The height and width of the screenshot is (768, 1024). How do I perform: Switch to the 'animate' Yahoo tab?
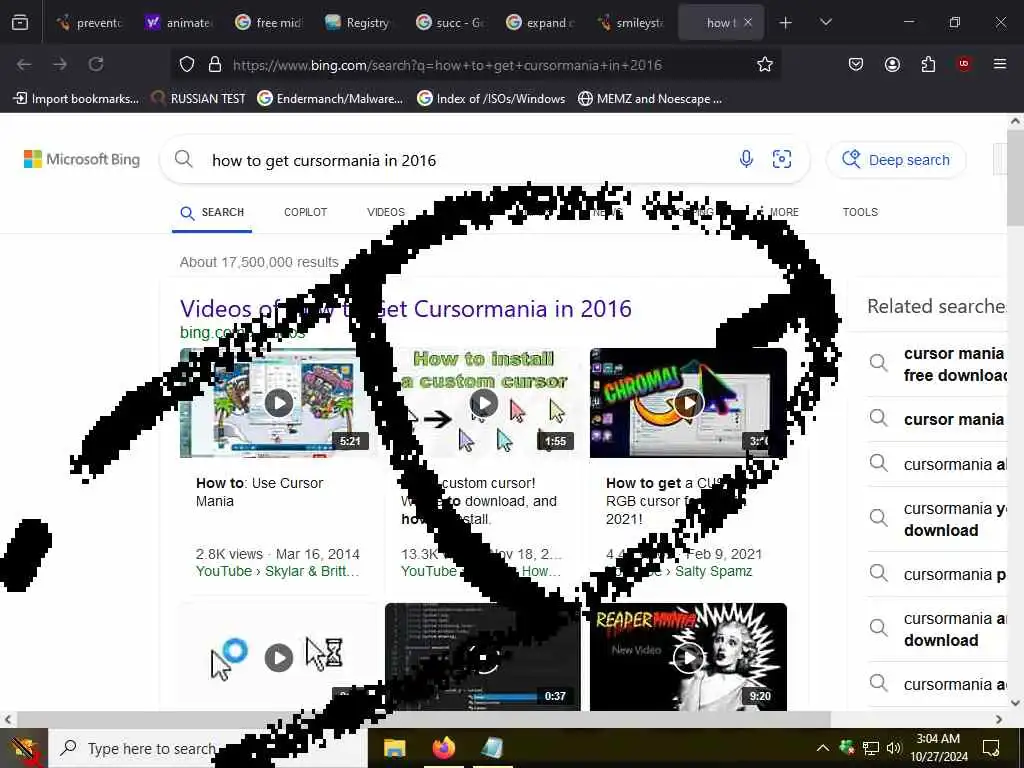[179, 23]
